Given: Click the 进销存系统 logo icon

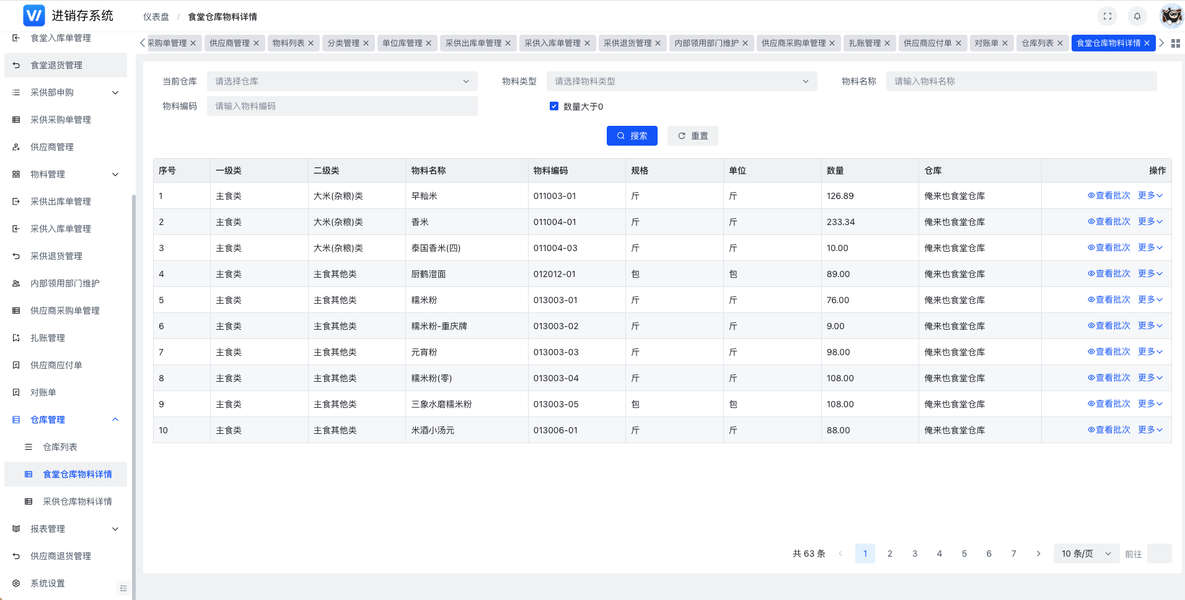Looking at the screenshot, I should 34,15.
